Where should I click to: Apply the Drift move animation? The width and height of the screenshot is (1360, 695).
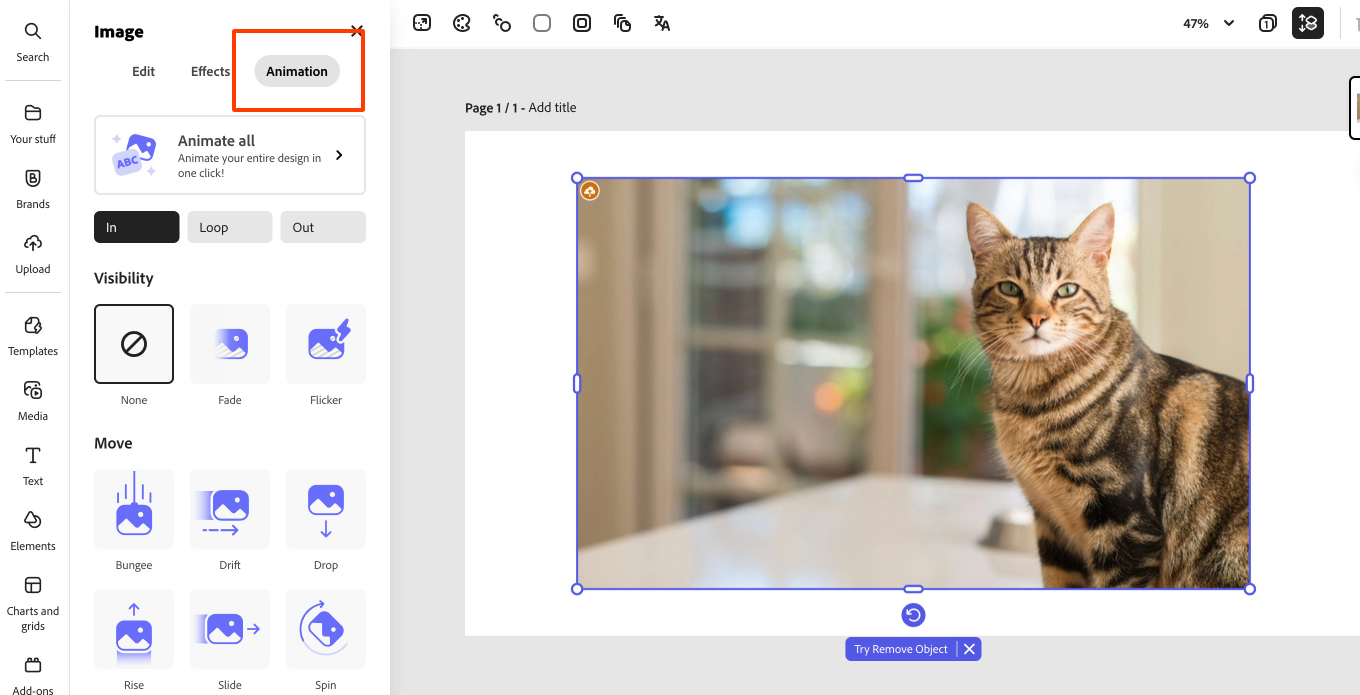230,509
